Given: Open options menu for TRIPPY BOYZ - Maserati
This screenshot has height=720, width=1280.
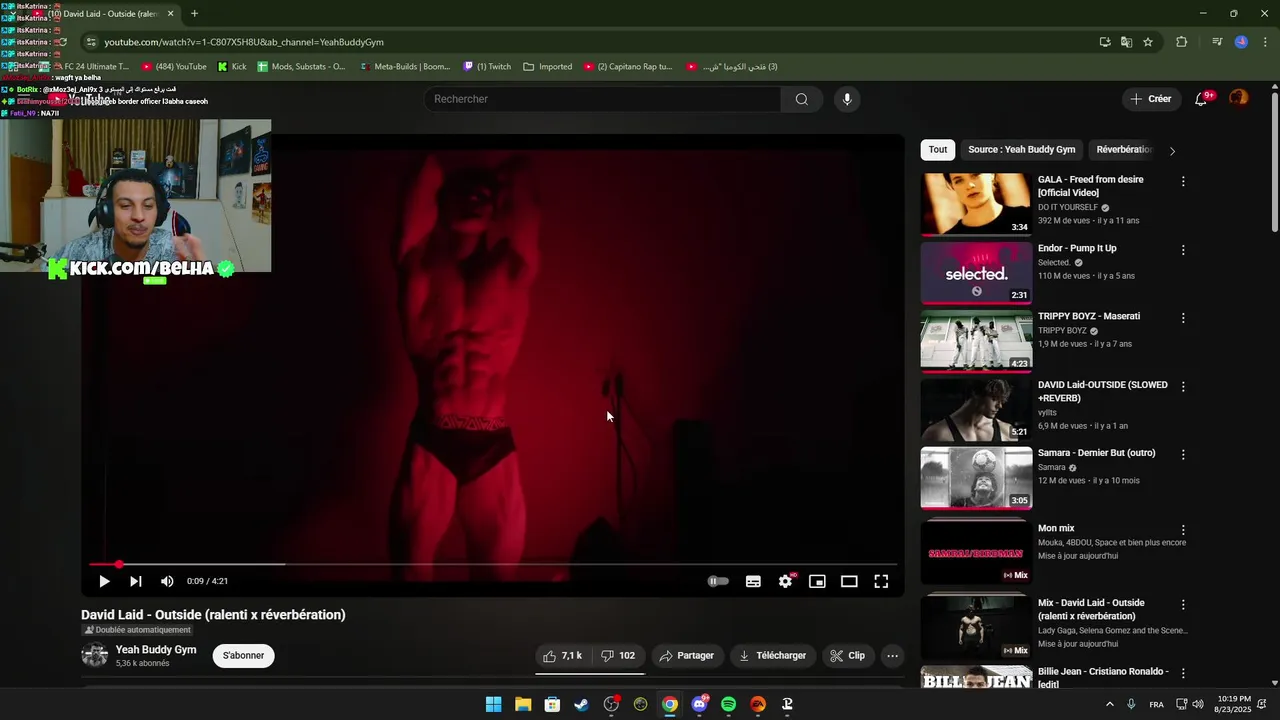Looking at the screenshot, I should point(1183,318).
